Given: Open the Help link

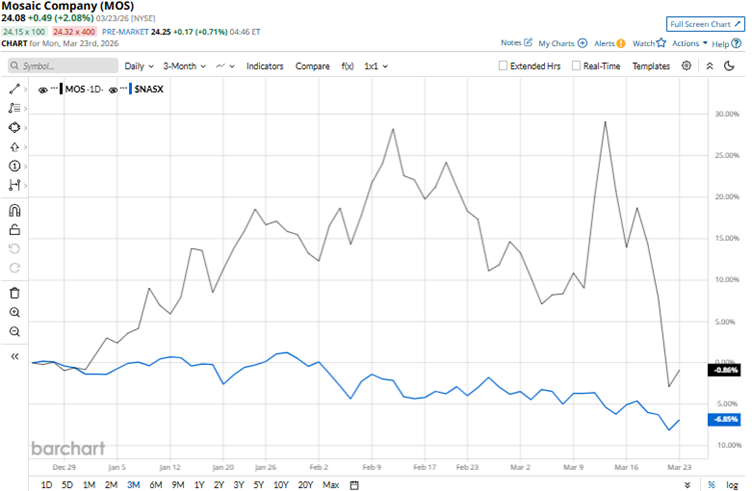Looking at the screenshot, I should (x=726, y=44).
